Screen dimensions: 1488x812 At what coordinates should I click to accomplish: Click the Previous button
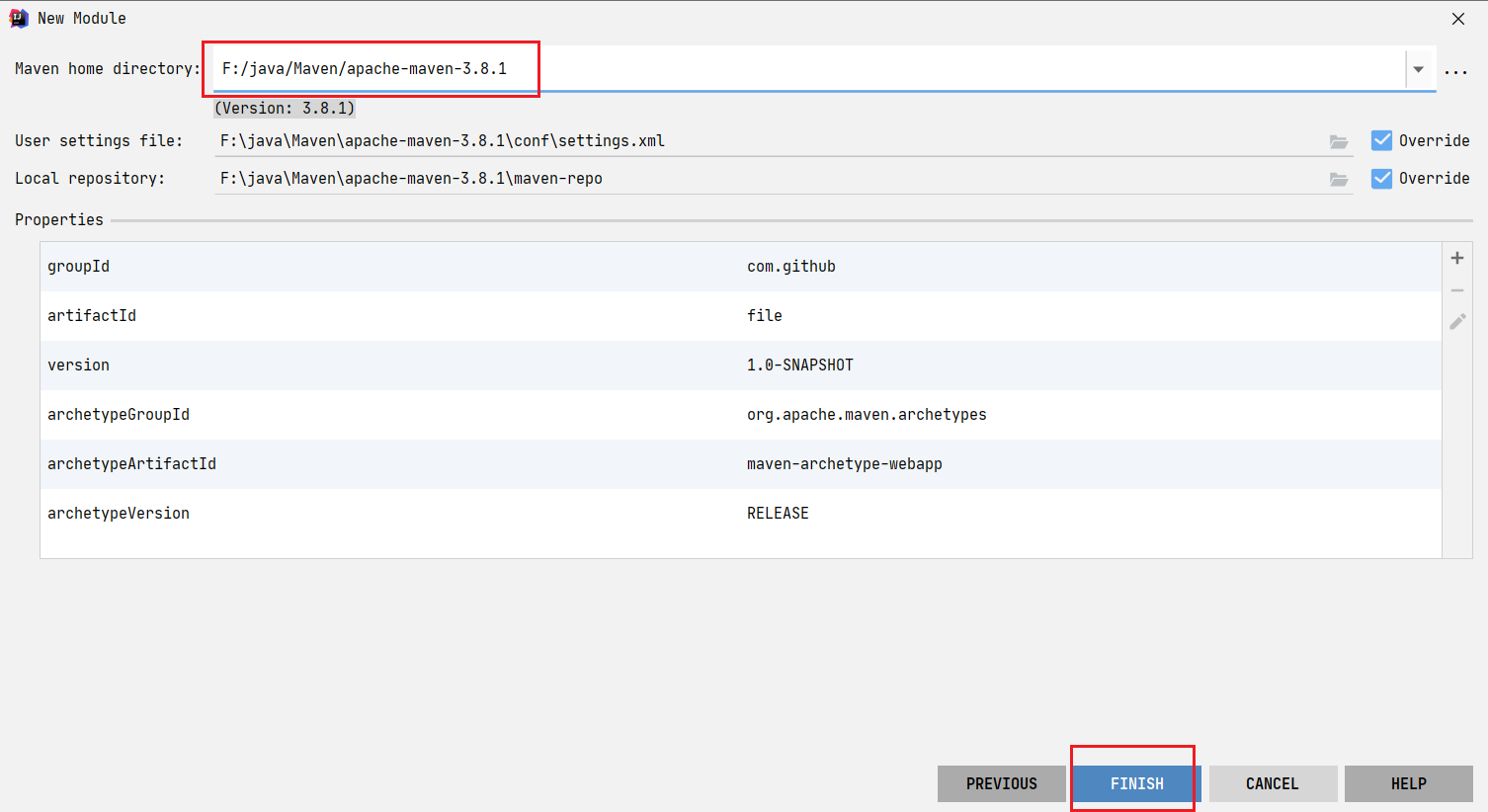(1001, 783)
